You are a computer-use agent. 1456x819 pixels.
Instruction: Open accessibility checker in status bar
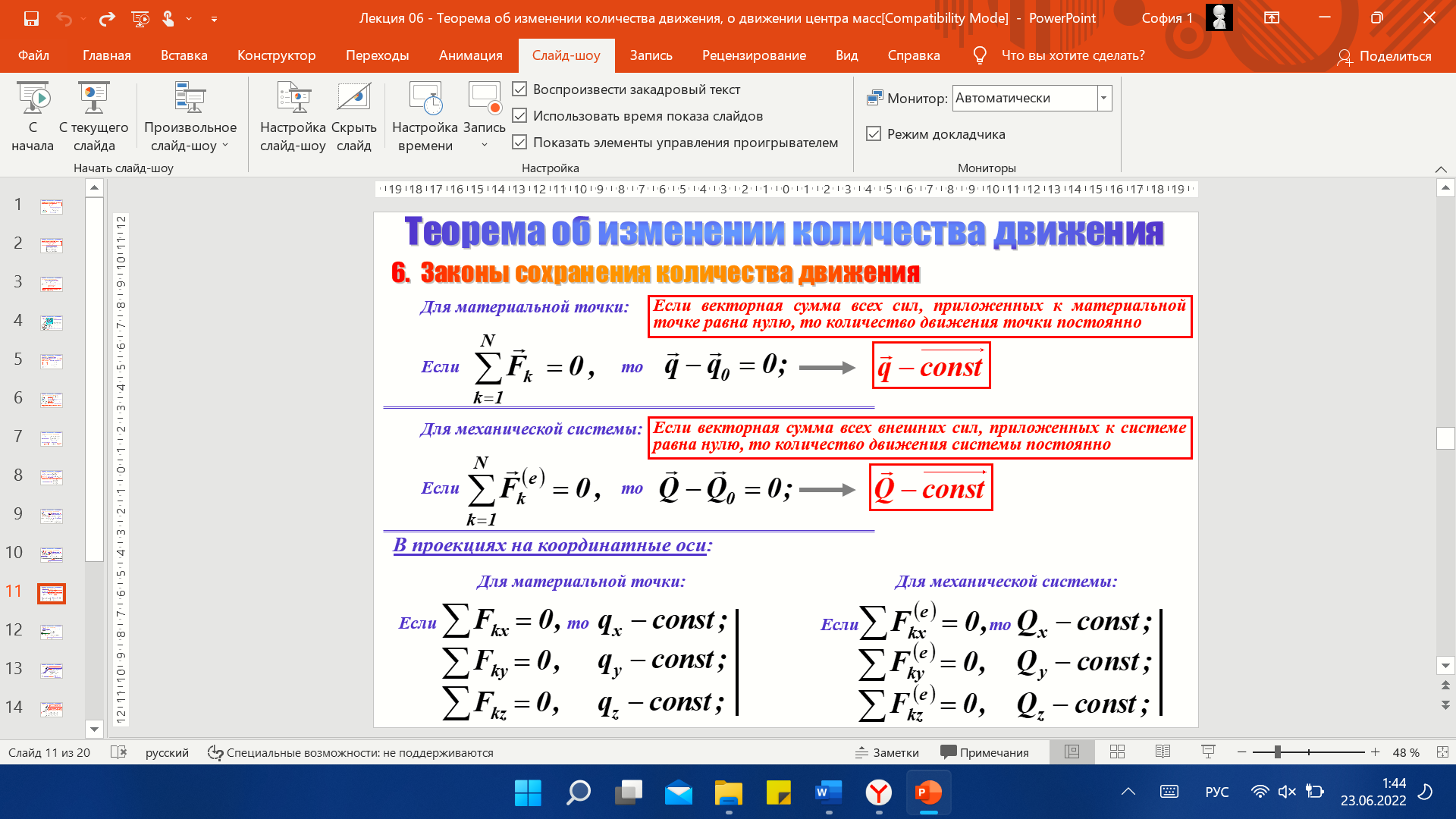350,752
